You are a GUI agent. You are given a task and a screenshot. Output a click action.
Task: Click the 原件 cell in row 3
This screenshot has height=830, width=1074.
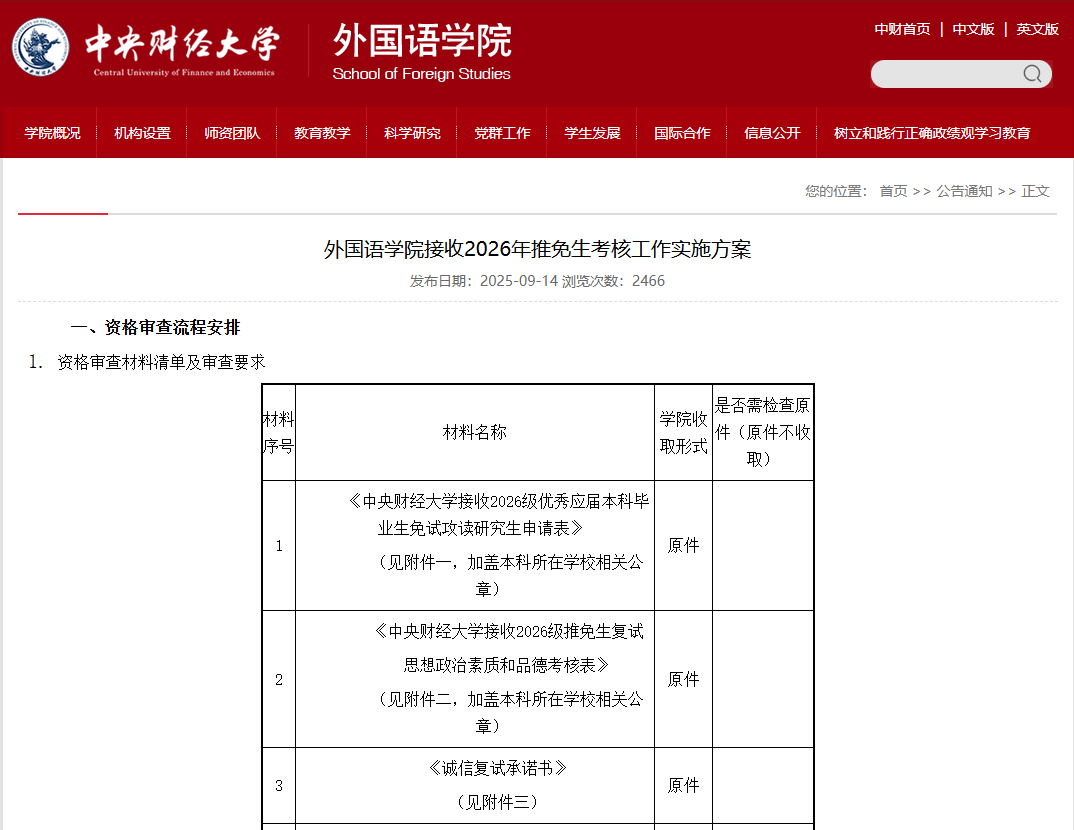684,785
